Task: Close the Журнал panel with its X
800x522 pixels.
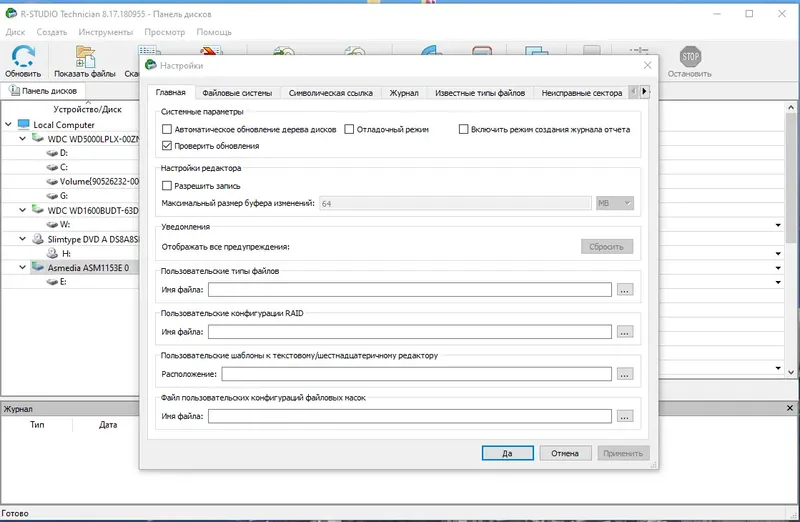Action: click(790, 408)
